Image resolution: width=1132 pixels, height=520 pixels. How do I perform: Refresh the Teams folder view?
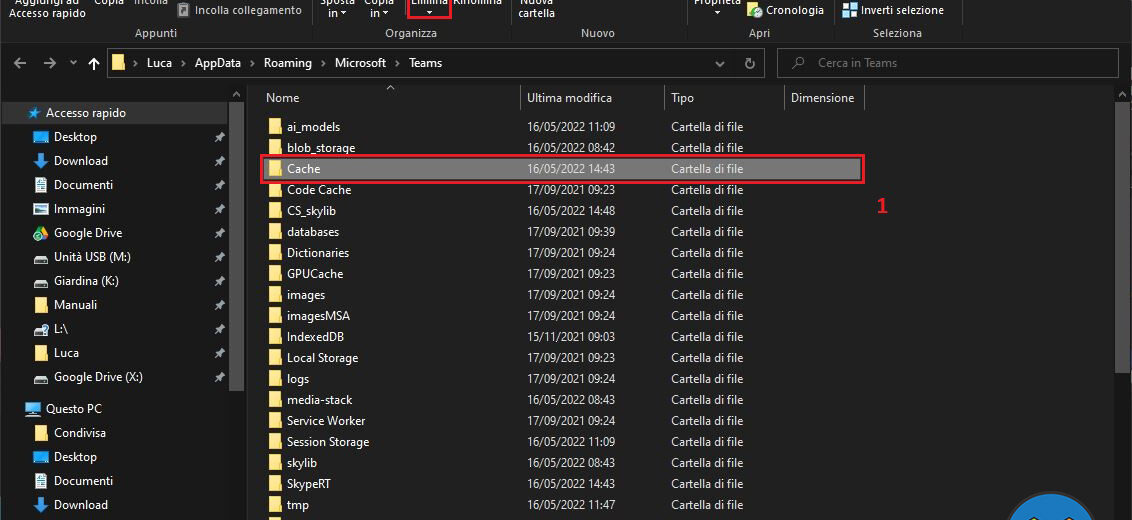coord(749,63)
